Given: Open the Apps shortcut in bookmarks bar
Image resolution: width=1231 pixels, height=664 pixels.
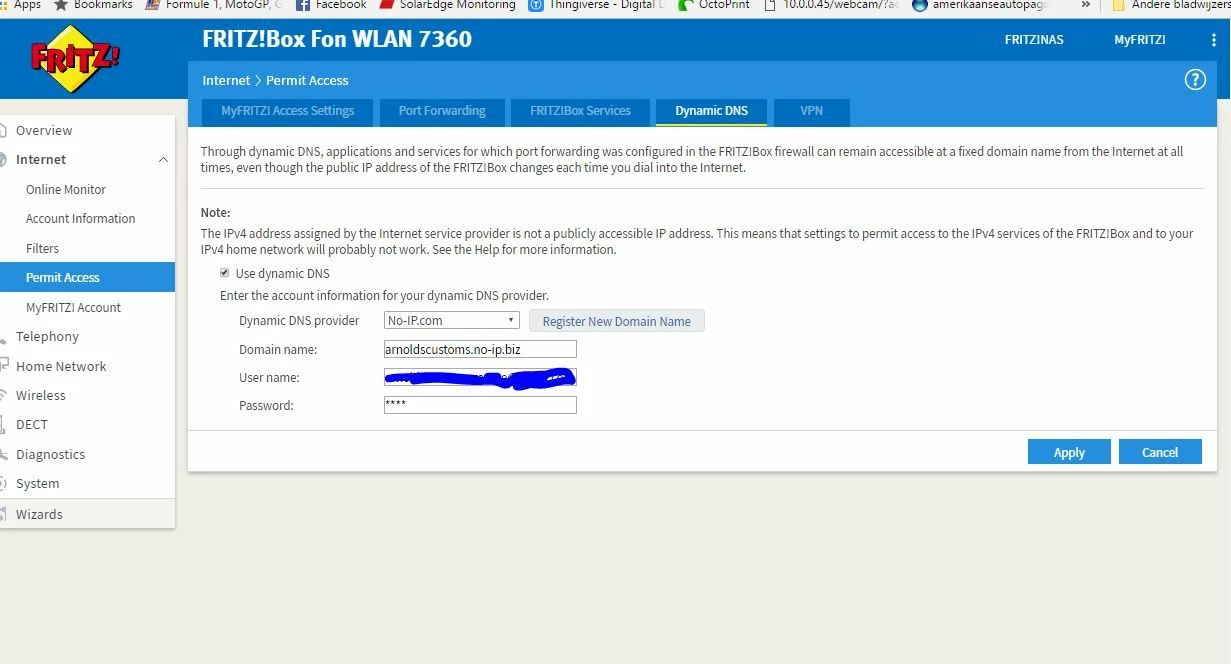Looking at the screenshot, I should (x=21, y=5).
